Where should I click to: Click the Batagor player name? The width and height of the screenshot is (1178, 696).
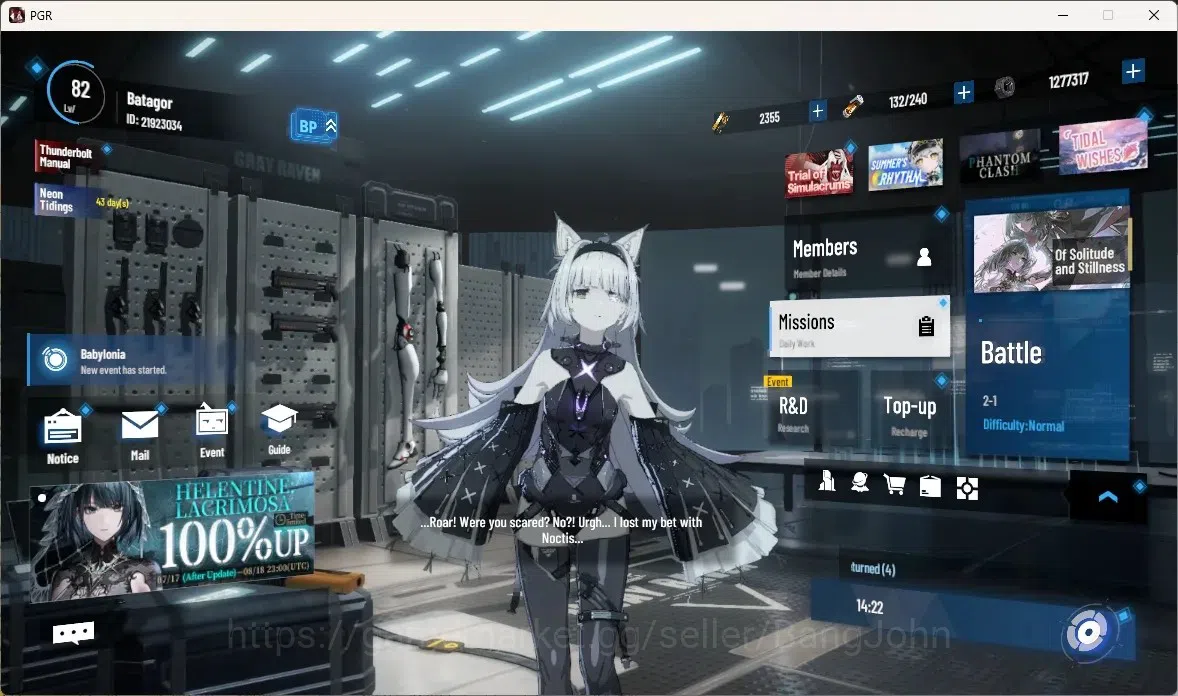[x=150, y=101]
